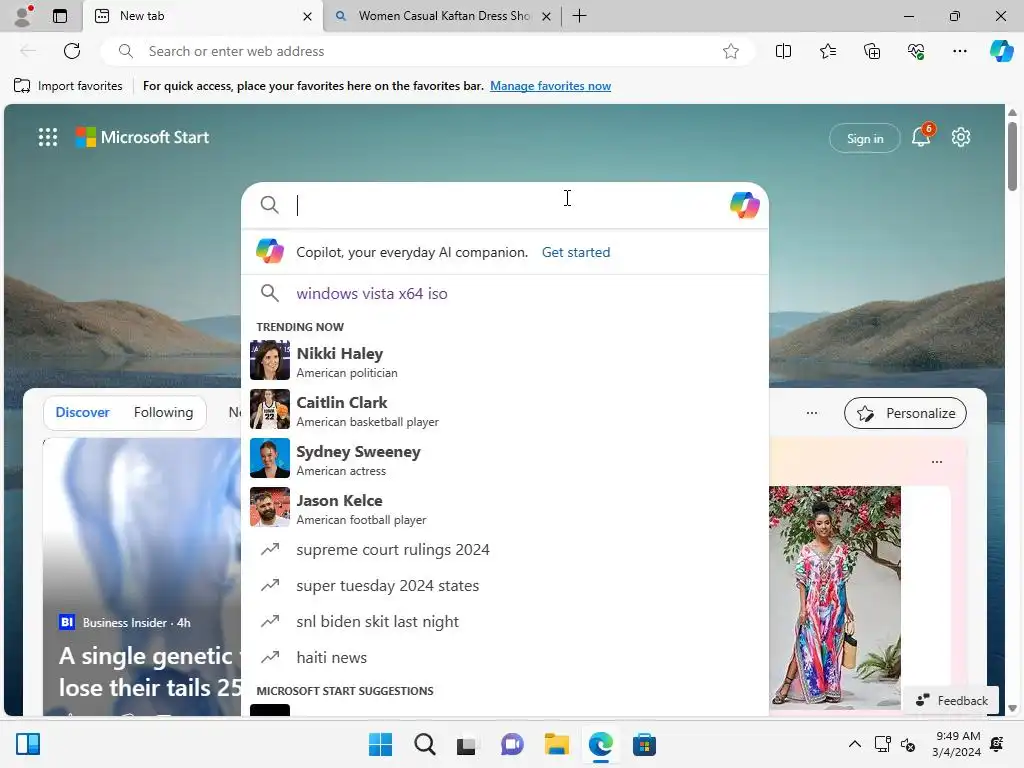This screenshot has width=1024, height=768.
Task: Open taskbar Search
Action: point(424,744)
